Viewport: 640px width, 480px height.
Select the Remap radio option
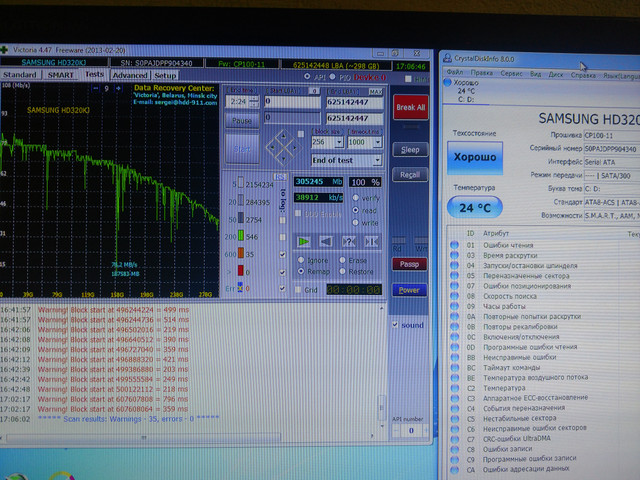(301, 271)
